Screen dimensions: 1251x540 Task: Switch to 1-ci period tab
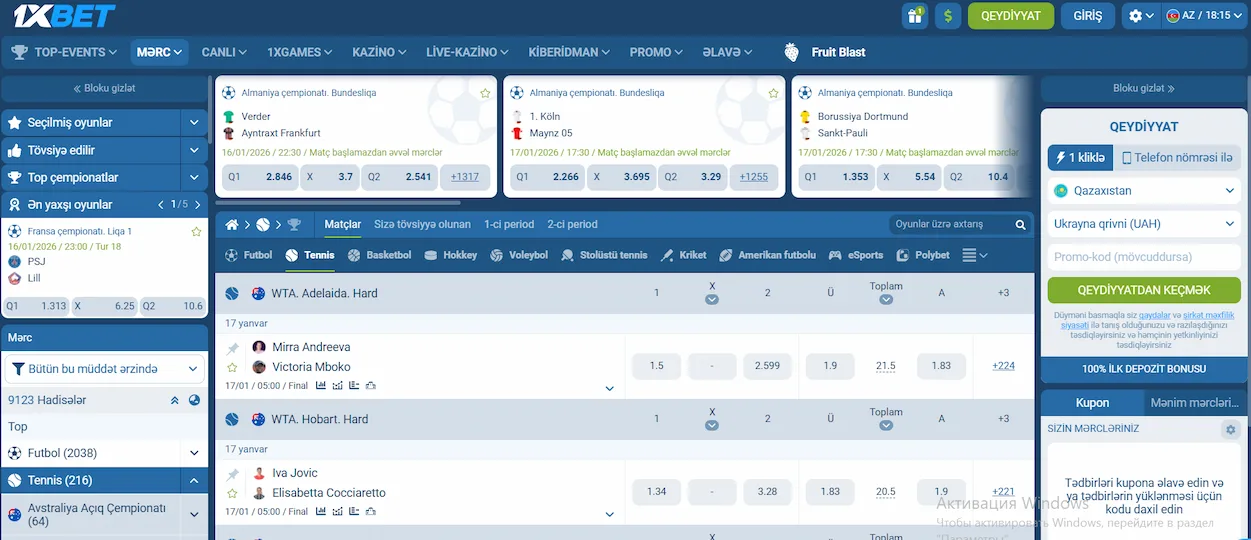click(509, 225)
